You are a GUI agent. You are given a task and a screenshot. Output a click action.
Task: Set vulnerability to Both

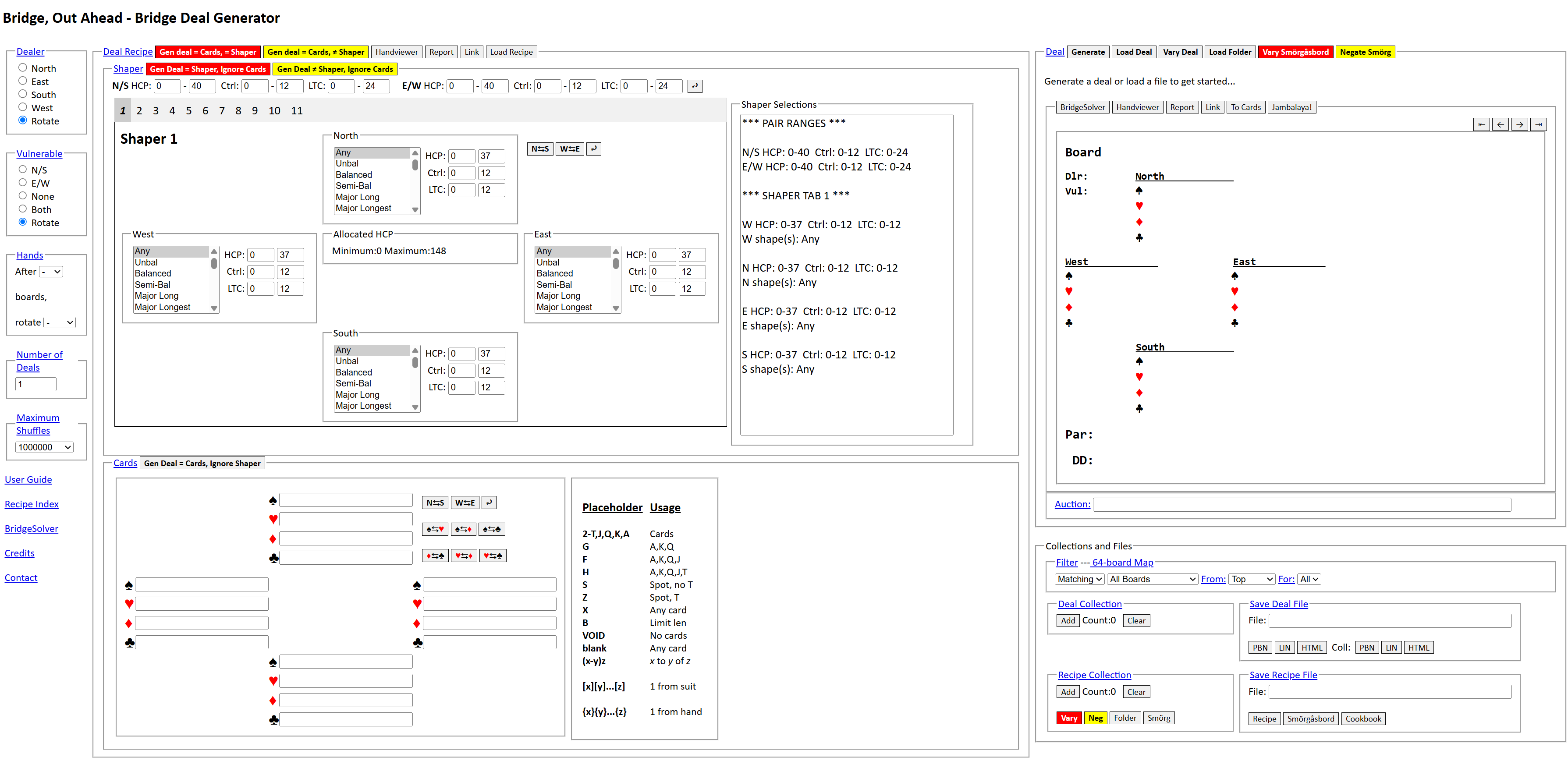pos(22,209)
